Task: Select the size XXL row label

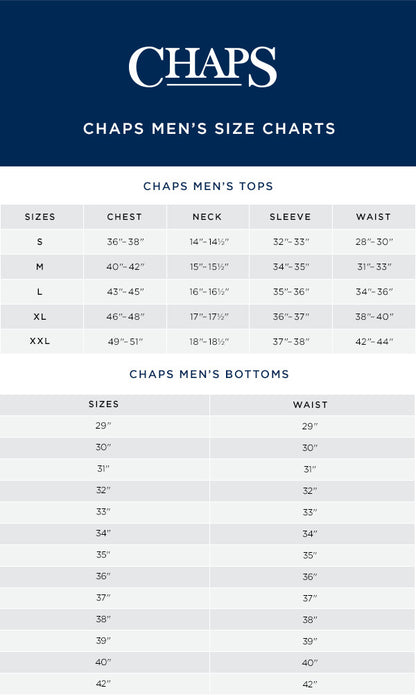Action: click(x=40, y=341)
